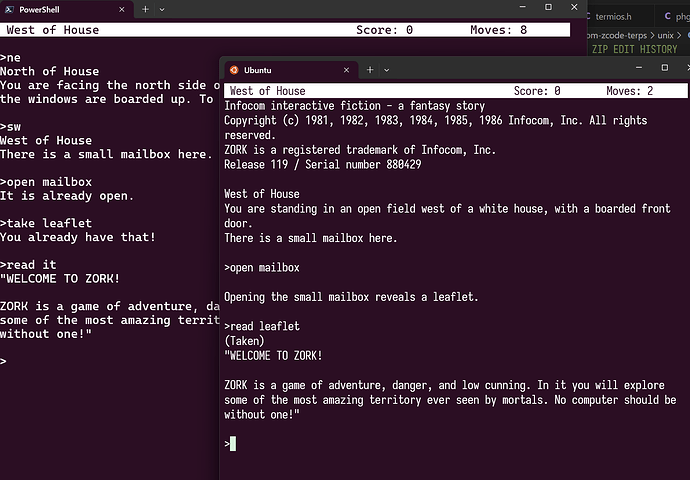Click 'Opening the small mailbox reveals a leaflet.'
The width and height of the screenshot is (690, 480).
pyautogui.click(x=351, y=297)
